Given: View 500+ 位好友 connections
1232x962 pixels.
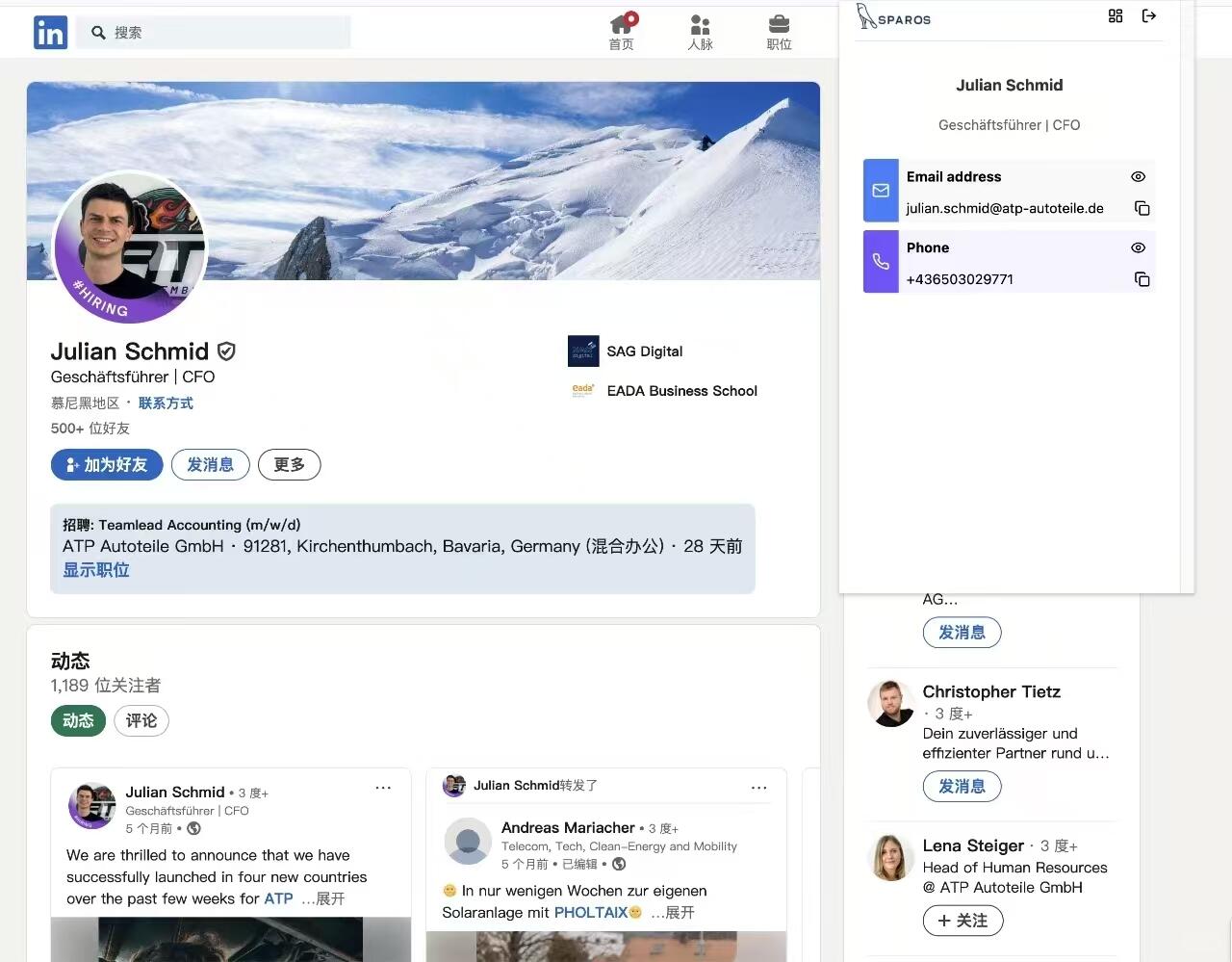Looking at the screenshot, I should click(x=90, y=429).
